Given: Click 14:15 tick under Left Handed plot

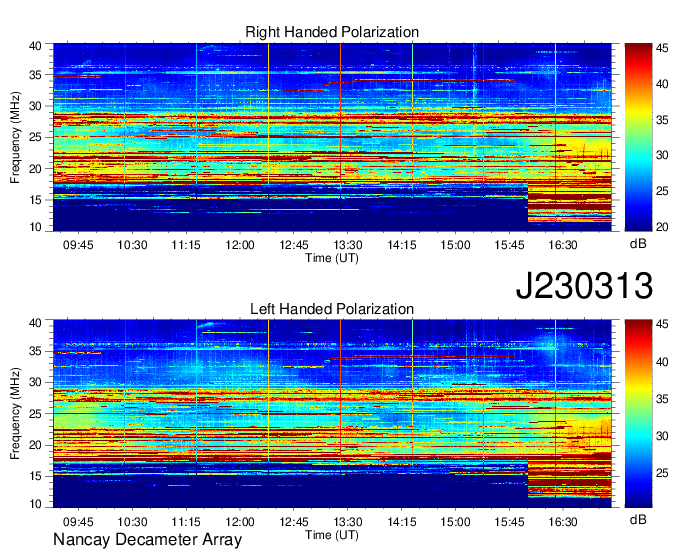Looking at the screenshot, I should 402,522.
